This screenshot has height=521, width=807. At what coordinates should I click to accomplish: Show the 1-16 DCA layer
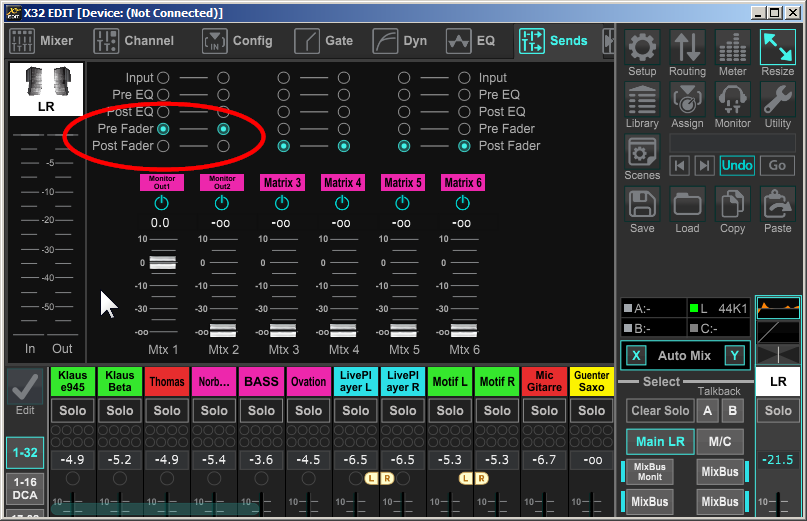pyautogui.click(x=25, y=489)
